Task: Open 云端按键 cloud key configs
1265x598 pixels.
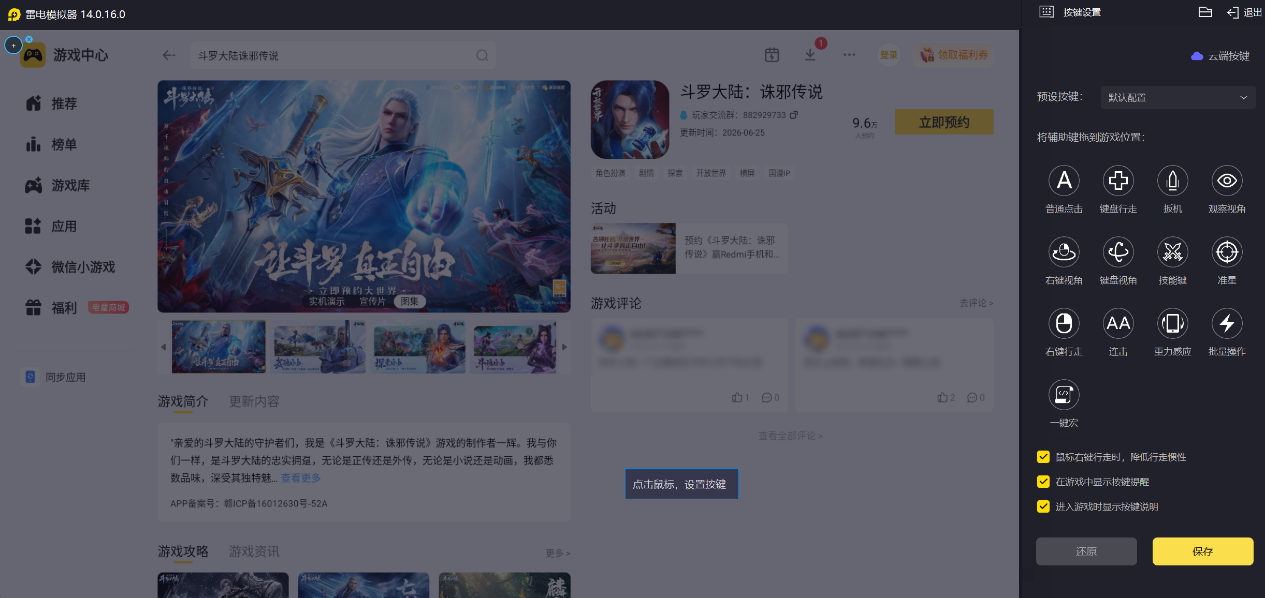Action: (1220, 56)
